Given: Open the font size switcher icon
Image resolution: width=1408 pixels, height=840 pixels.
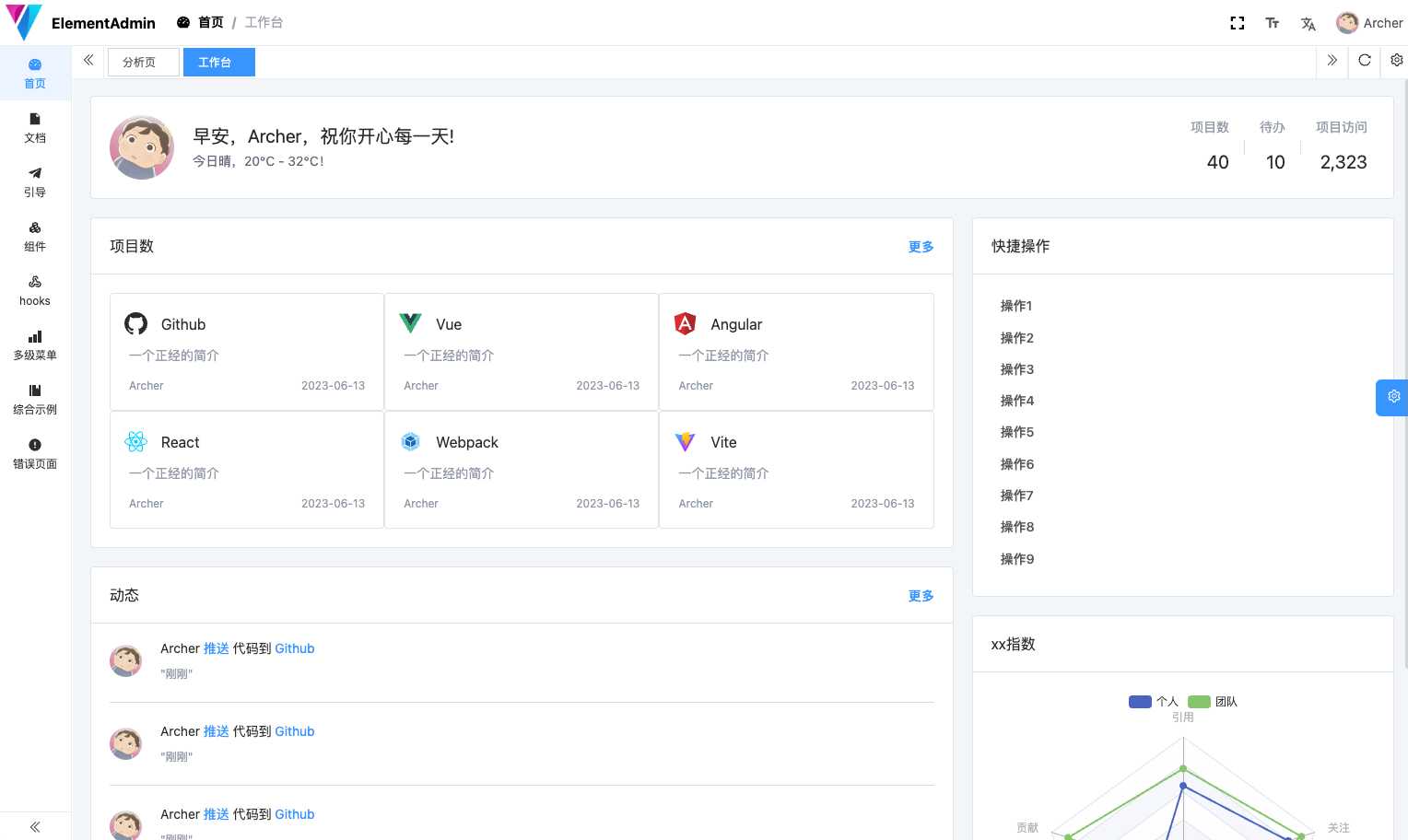Looking at the screenshot, I should [1273, 23].
